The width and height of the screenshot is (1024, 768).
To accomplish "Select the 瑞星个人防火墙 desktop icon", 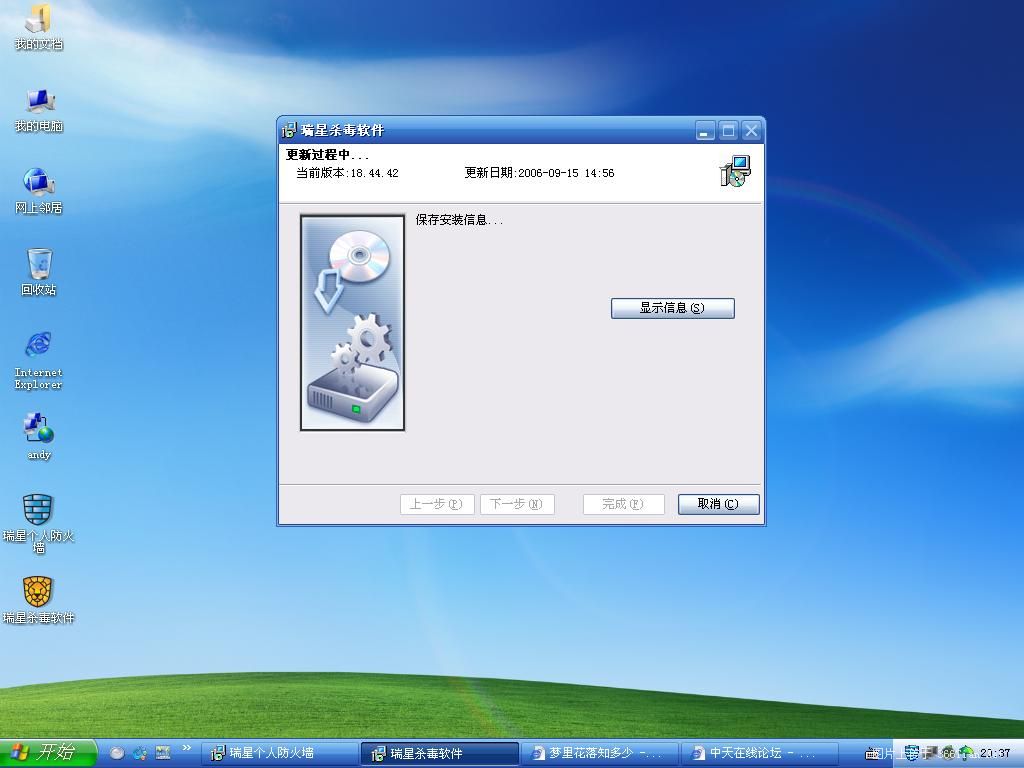I will click(39, 524).
